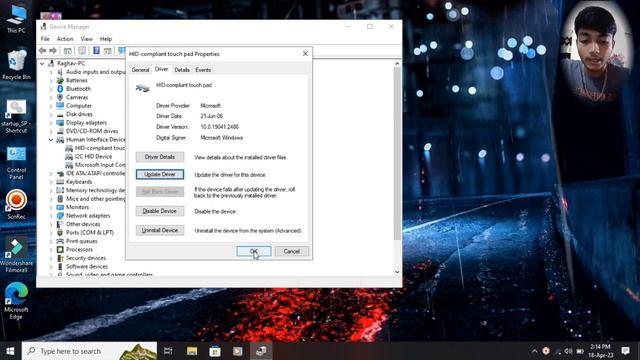Open the View menu
Screen dimensions: 640x360
pos(87,39)
